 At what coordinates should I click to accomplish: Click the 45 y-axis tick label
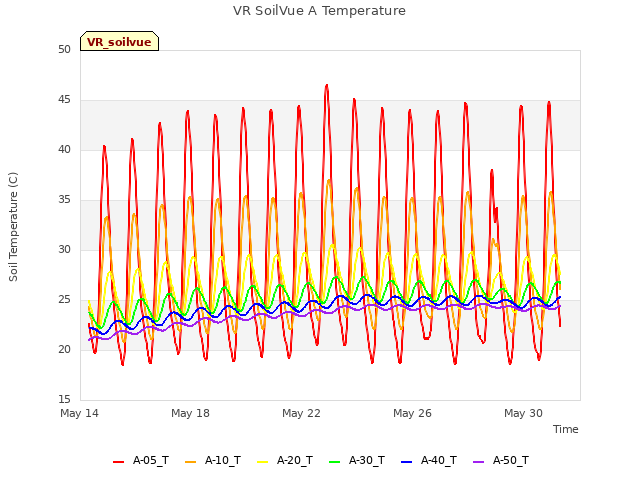click(x=64, y=100)
